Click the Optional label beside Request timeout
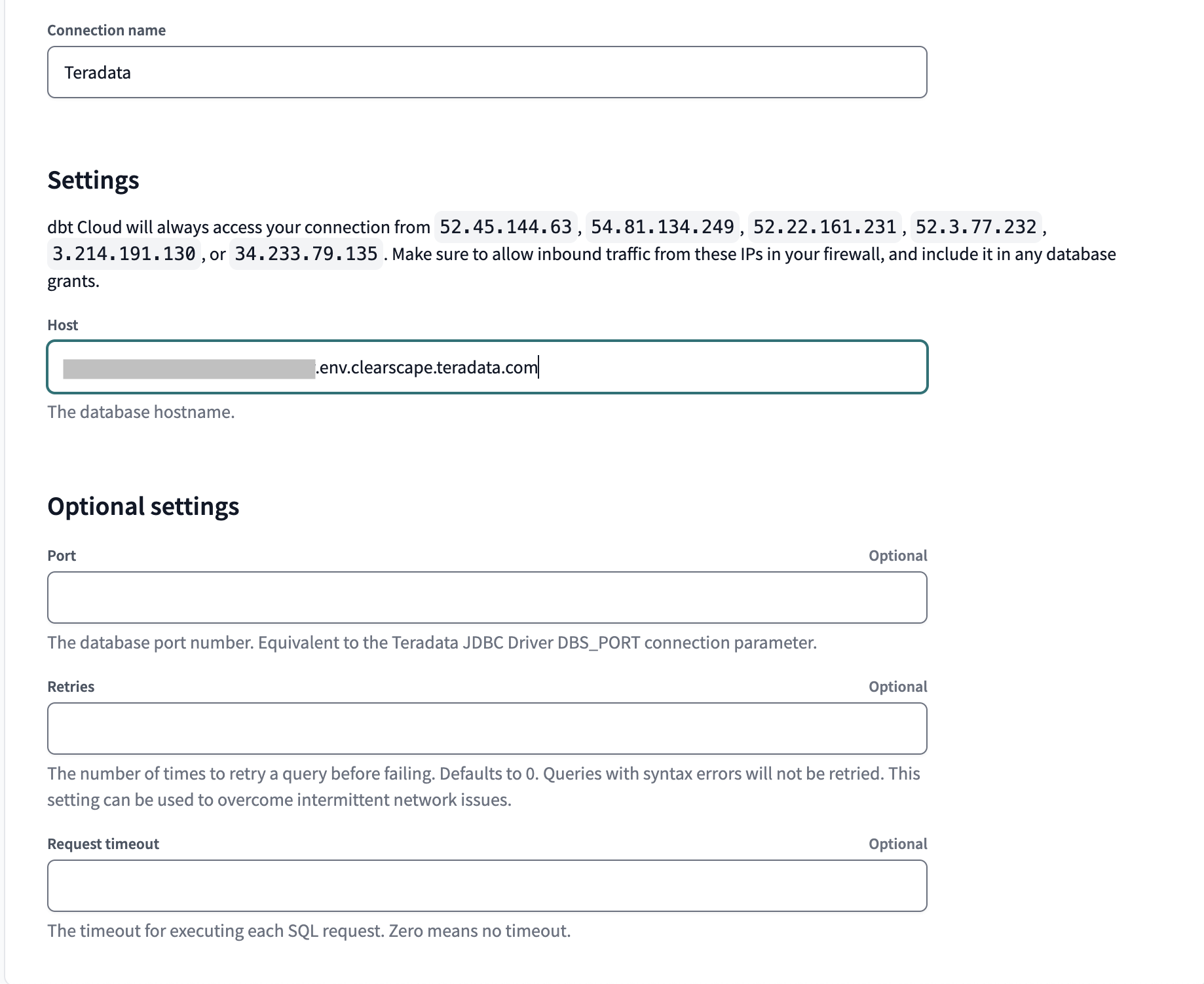Image resolution: width=1204 pixels, height=984 pixels. coord(897,844)
